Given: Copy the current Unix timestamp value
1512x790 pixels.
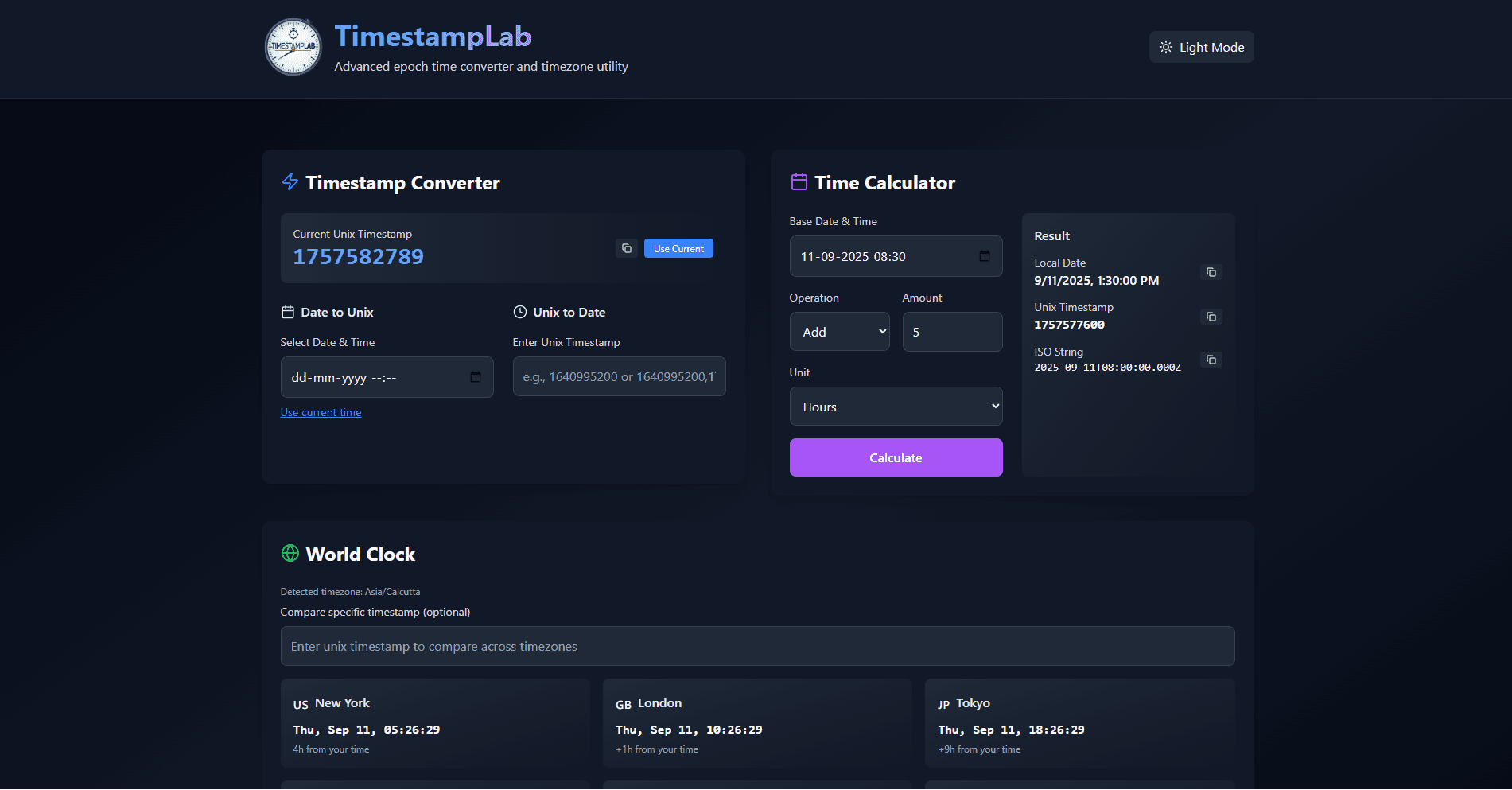Looking at the screenshot, I should click(x=626, y=248).
